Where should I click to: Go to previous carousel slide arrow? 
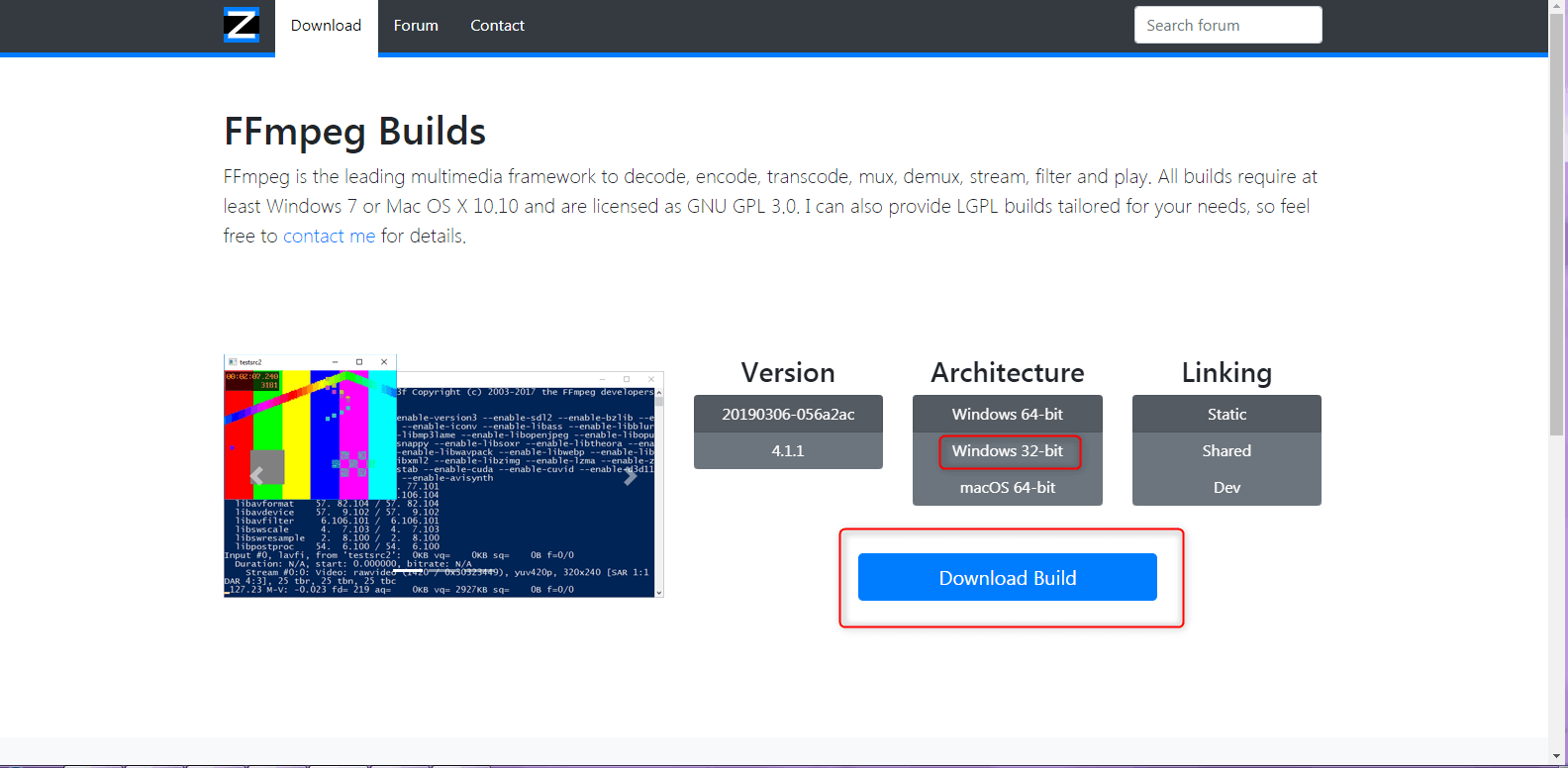[x=257, y=476]
